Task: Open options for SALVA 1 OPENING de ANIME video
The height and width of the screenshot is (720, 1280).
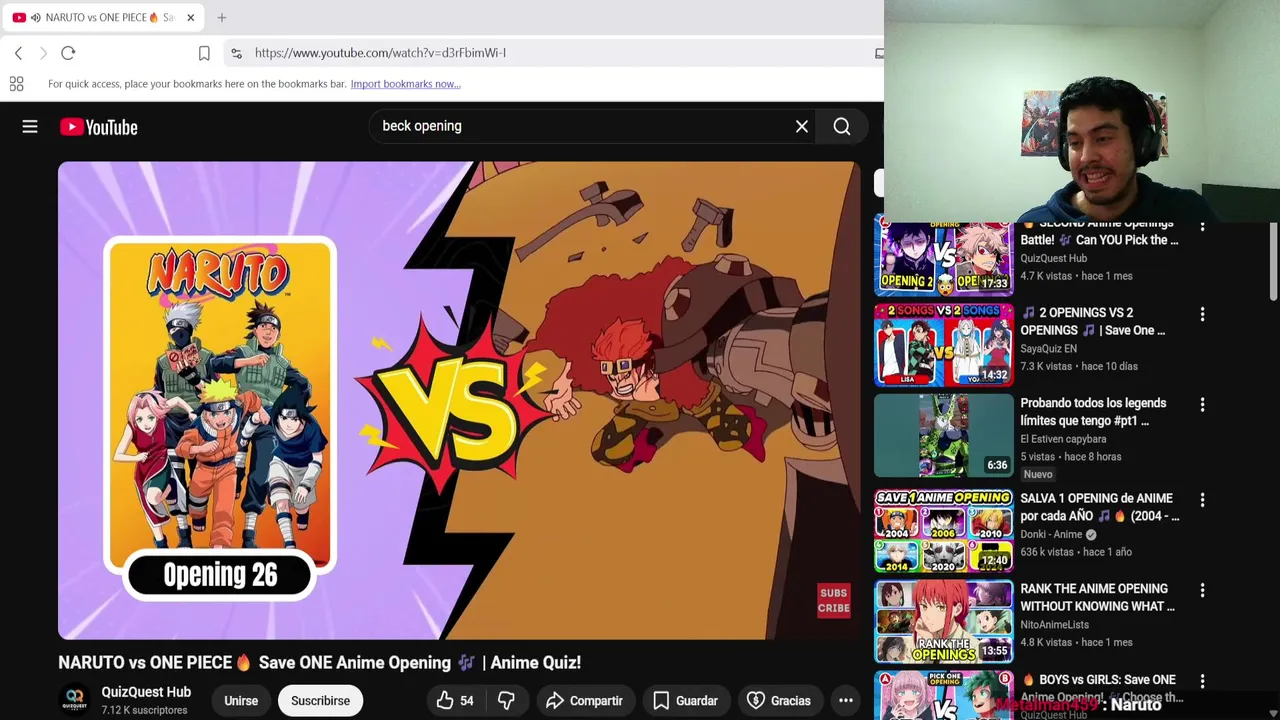Action: tap(1202, 500)
